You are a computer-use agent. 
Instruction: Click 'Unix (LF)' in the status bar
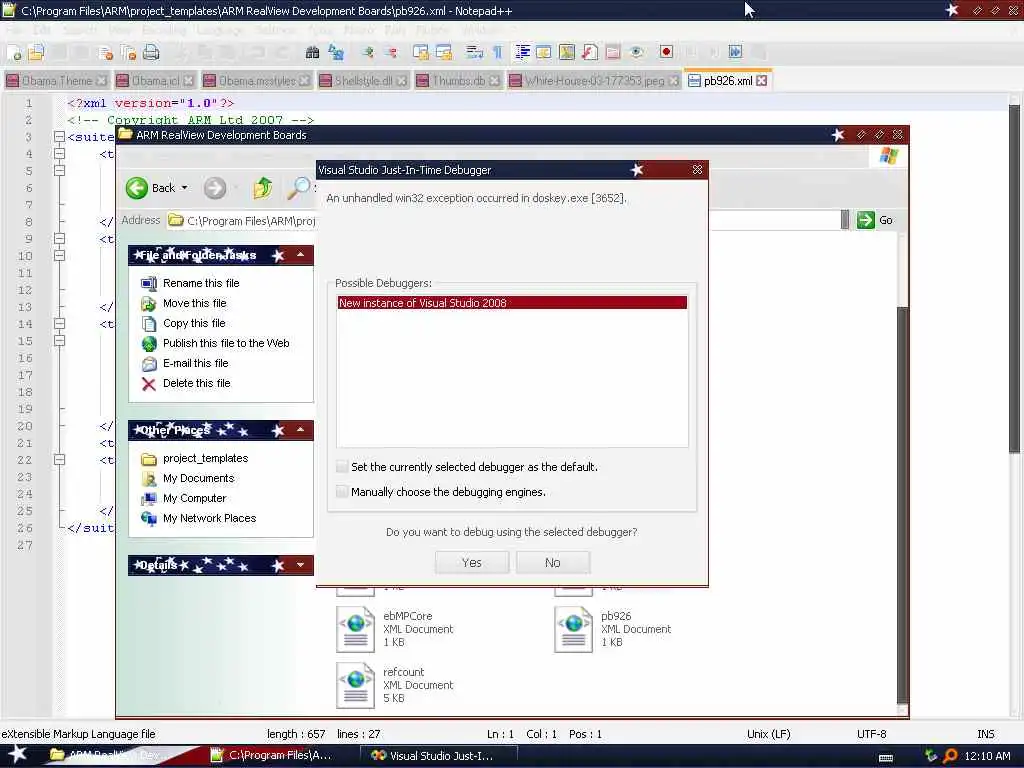[768, 734]
